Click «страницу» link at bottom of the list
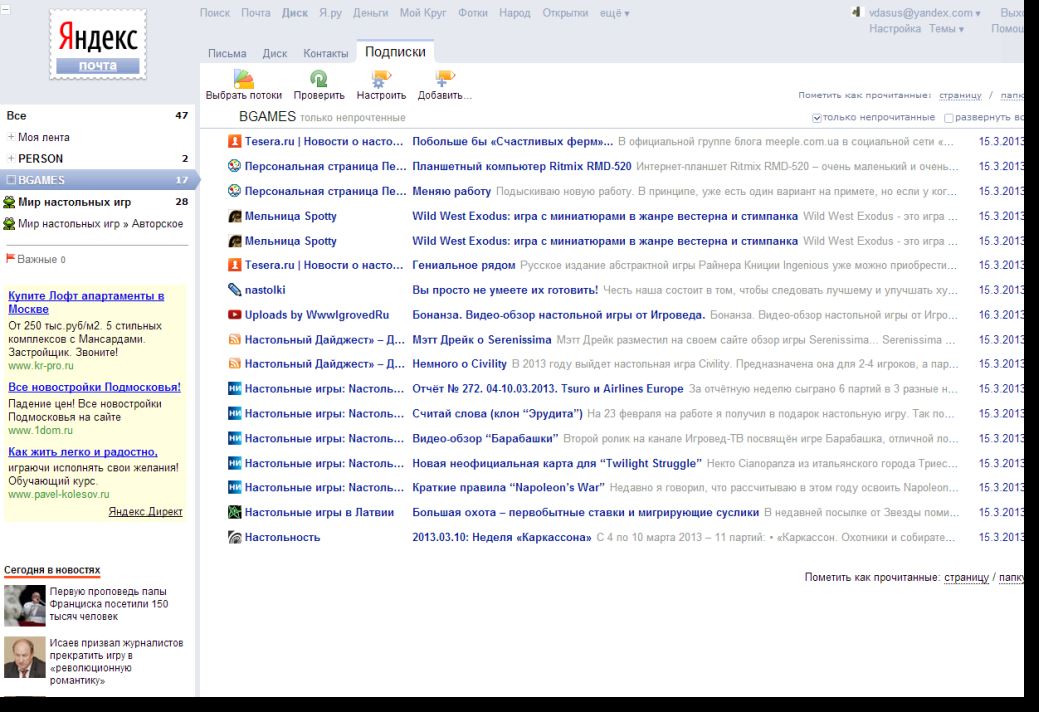 pos(966,578)
